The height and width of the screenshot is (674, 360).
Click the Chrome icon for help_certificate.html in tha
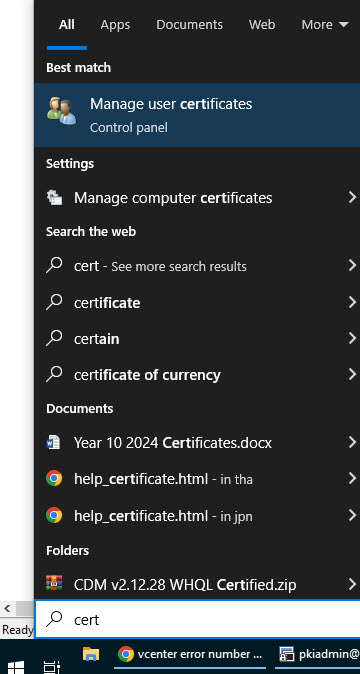pos(54,478)
